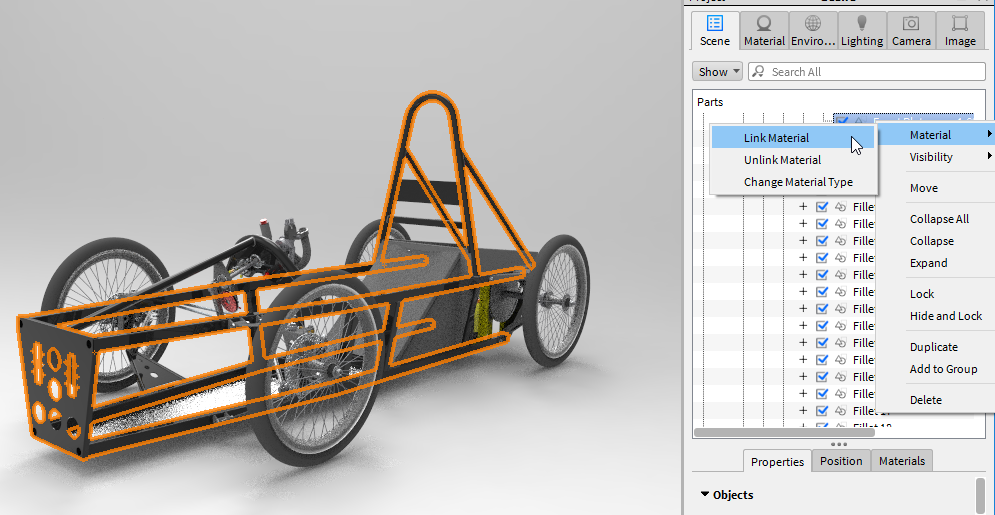Image resolution: width=995 pixels, height=515 pixels.
Task: Toggle the bottom fully visible Fillet checkbox
Action: click(822, 410)
